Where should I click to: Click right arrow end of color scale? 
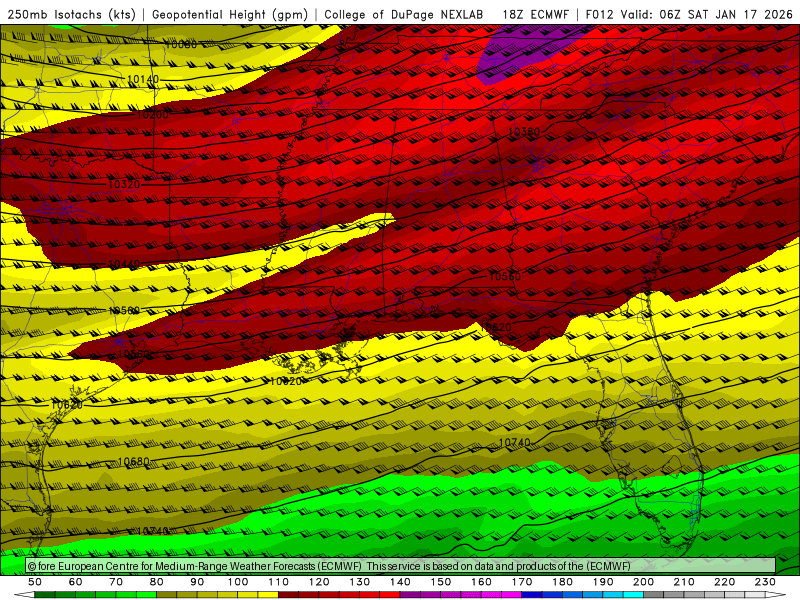pos(775,595)
